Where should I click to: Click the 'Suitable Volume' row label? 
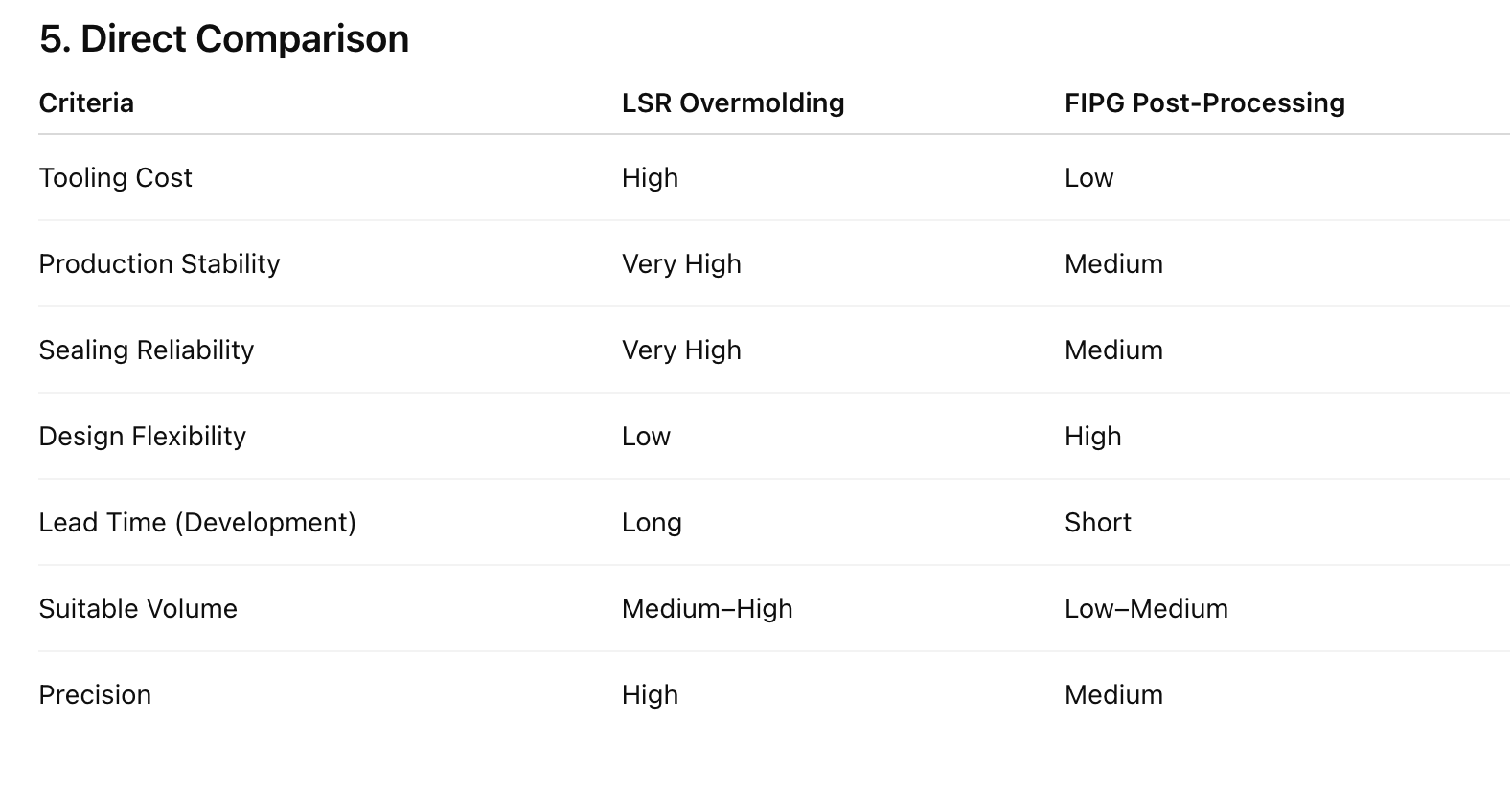point(138,609)
